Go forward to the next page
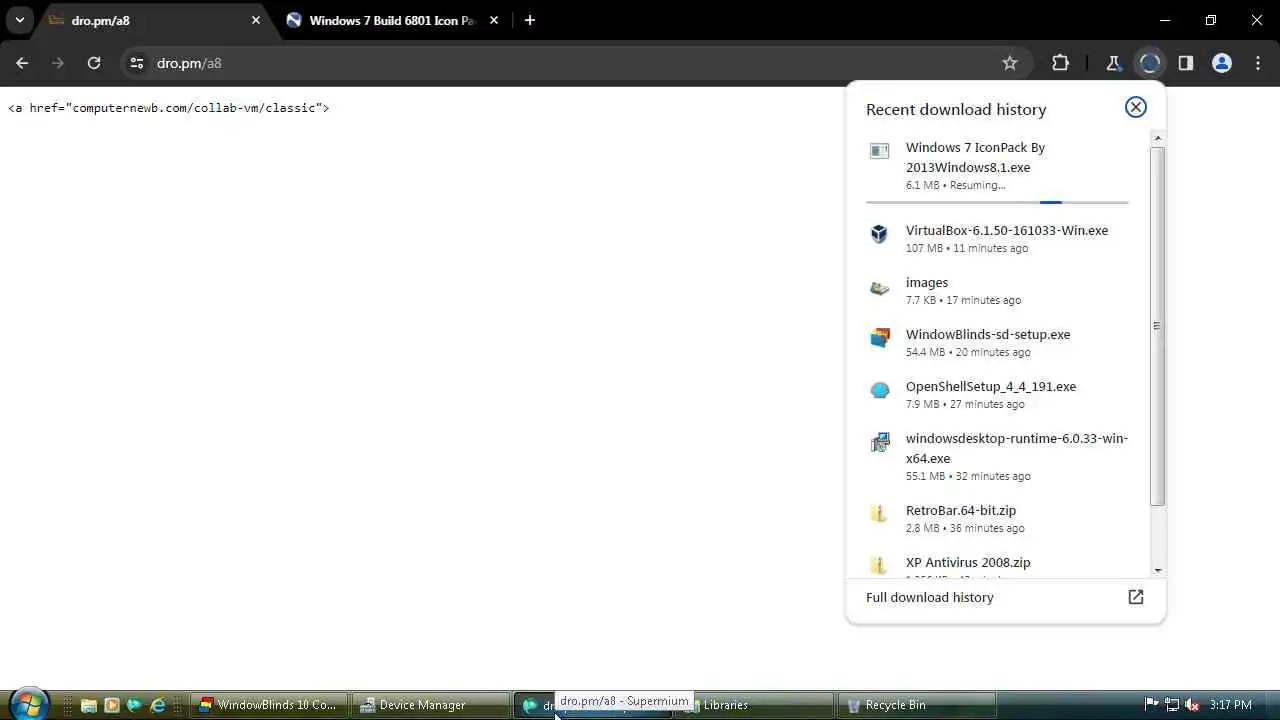1280x720 pixels. tap(58, 63)
